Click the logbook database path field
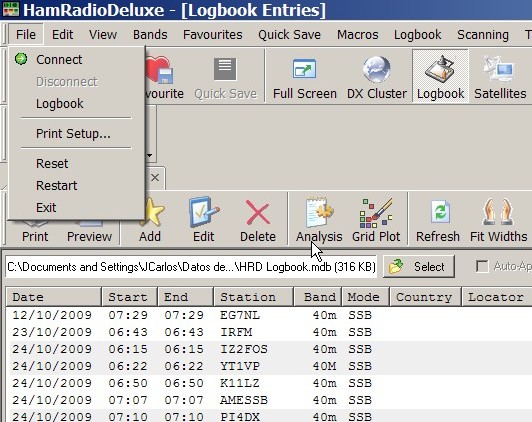Image resolution: width=532 pixels, height=422 pixels. click(191, 267)
